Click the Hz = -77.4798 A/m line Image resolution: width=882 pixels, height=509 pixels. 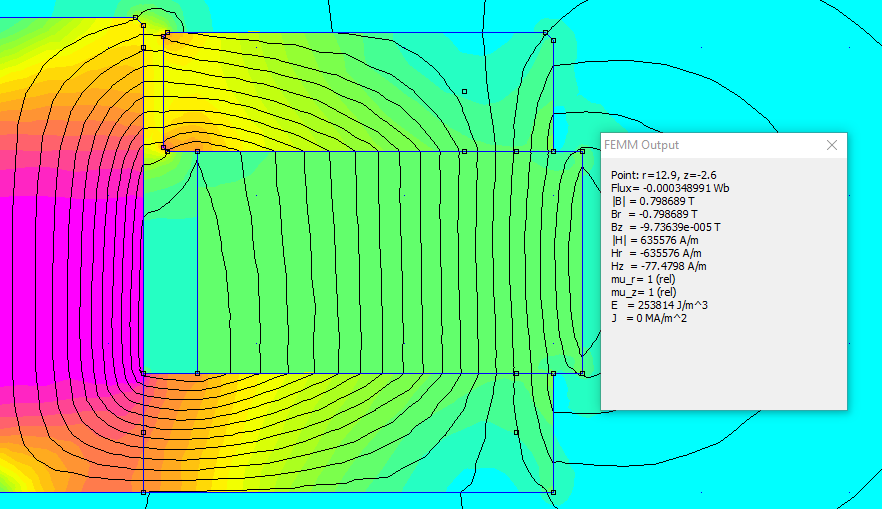click(x=659, y=265)
